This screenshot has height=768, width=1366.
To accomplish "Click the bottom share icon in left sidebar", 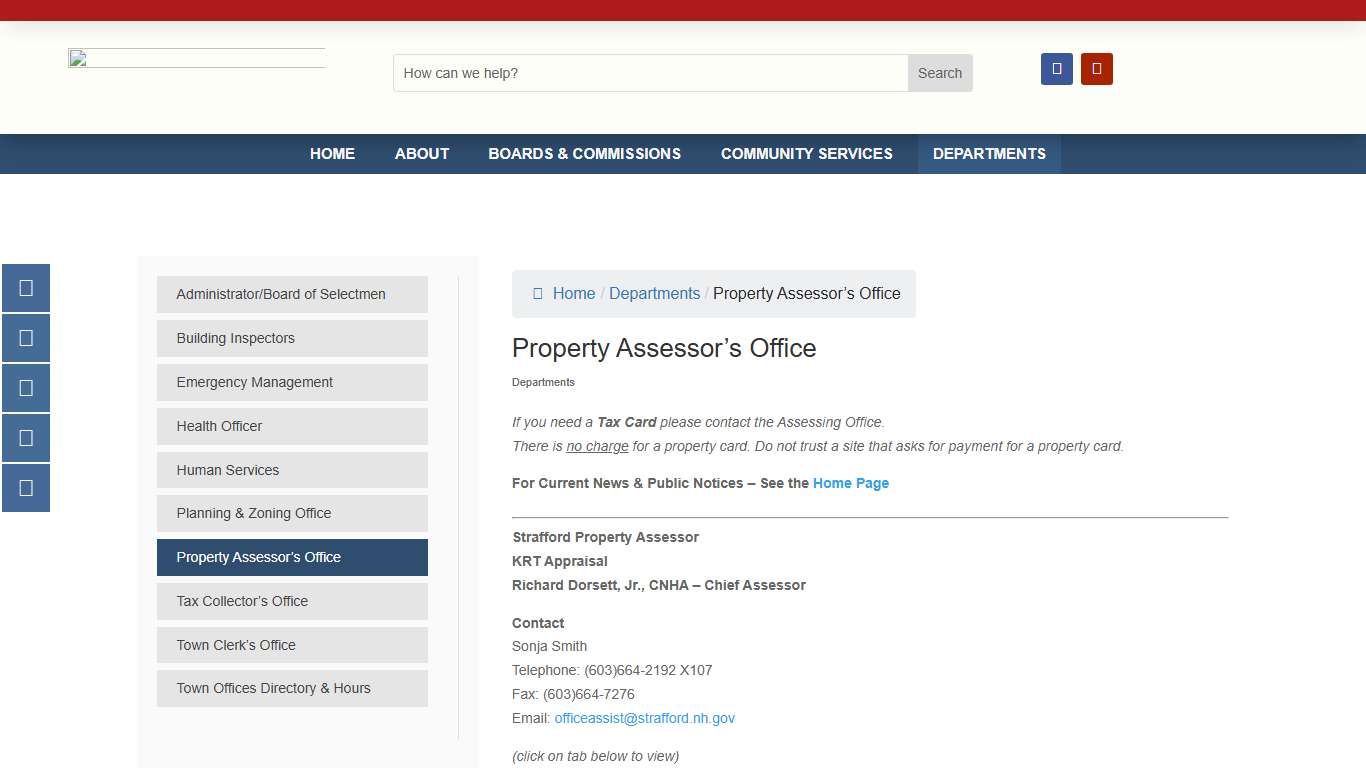I will coord(26,488).
